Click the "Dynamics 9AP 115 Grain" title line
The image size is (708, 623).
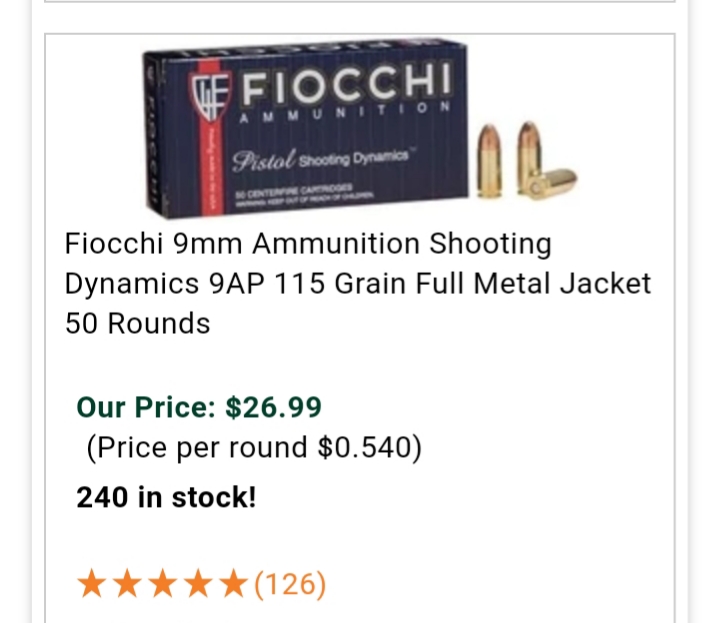235,284
